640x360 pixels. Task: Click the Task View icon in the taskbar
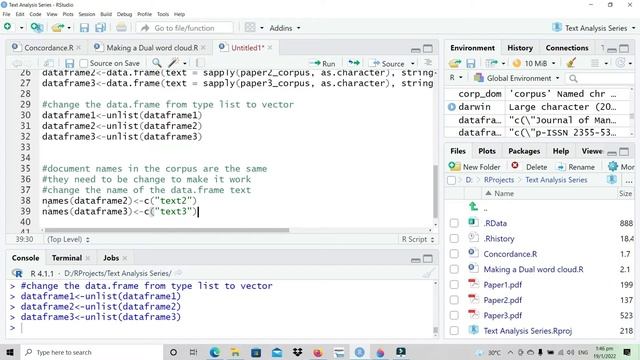193,352
